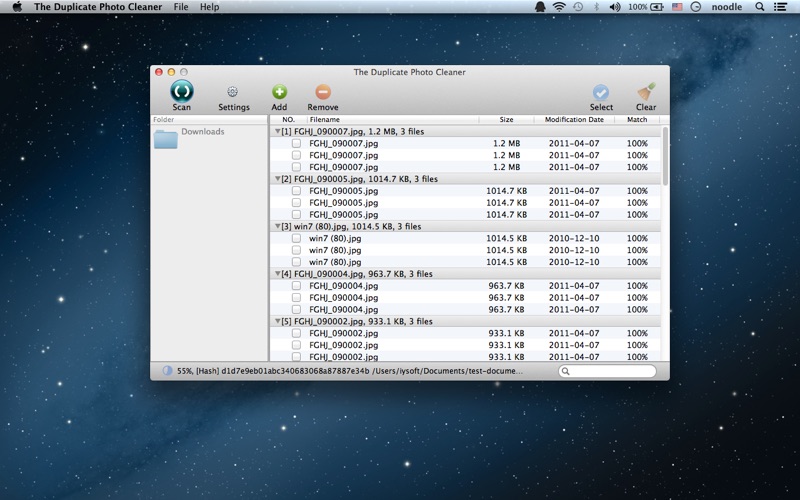This screenshot has width=800, height=500.
Task: Click the 2010-12-10 date in third win7 row
Action: 574,262
